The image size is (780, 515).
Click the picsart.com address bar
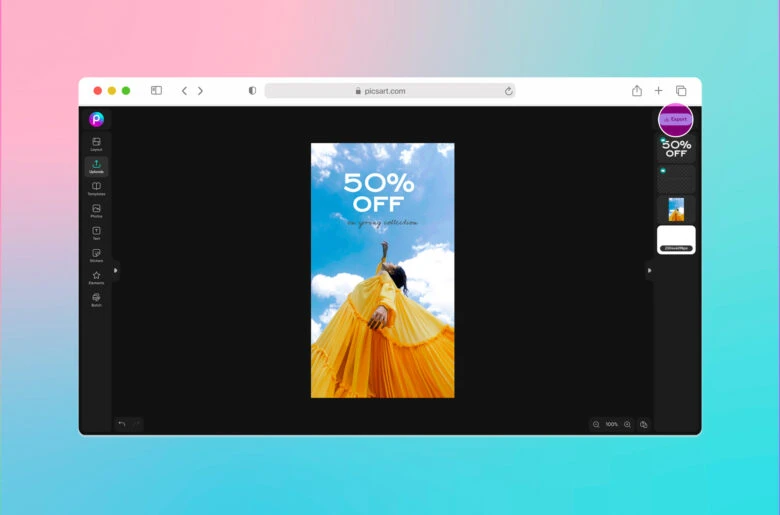pos(390,91)
